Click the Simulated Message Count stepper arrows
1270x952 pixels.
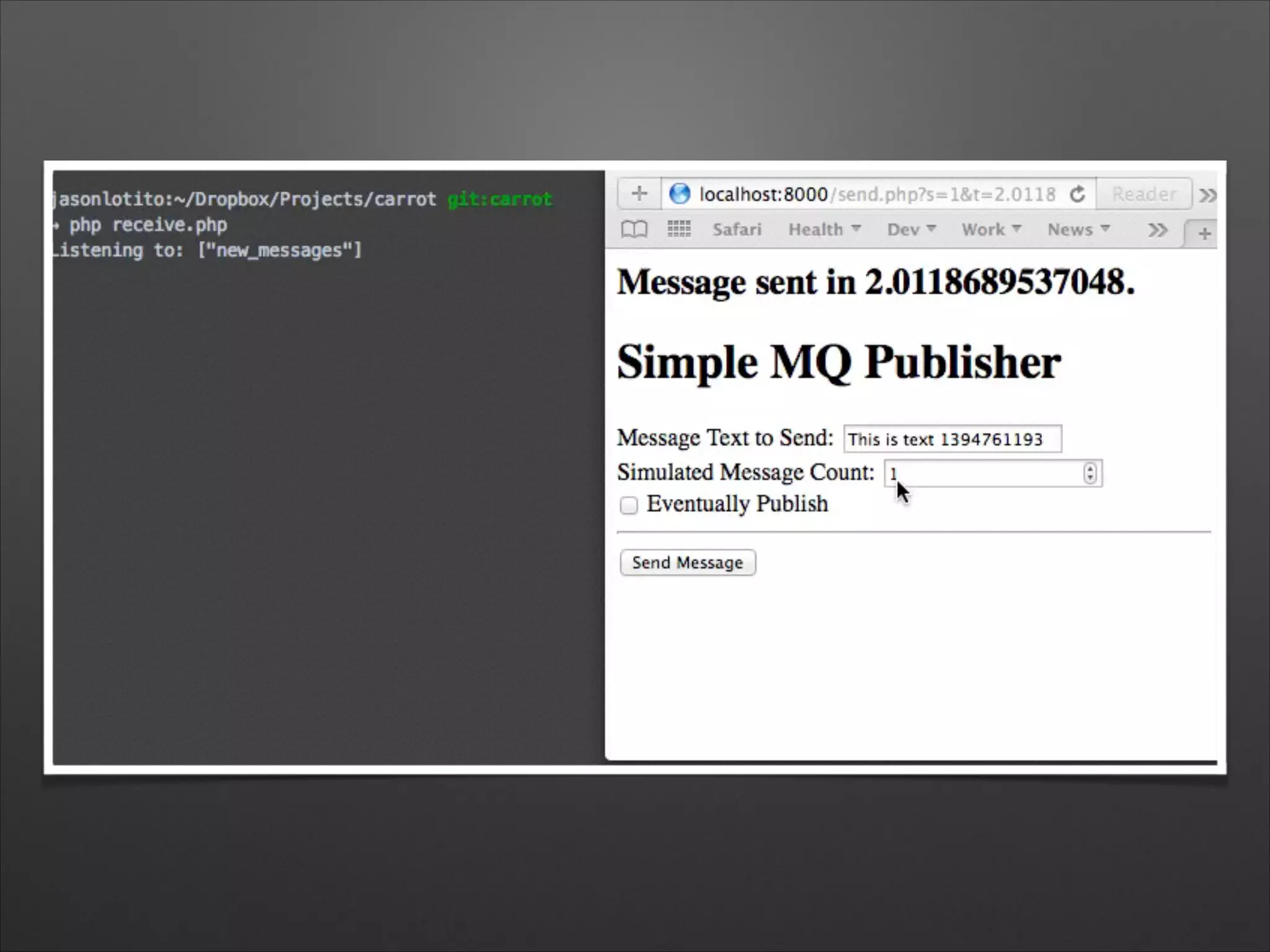tap(1090, 474)
